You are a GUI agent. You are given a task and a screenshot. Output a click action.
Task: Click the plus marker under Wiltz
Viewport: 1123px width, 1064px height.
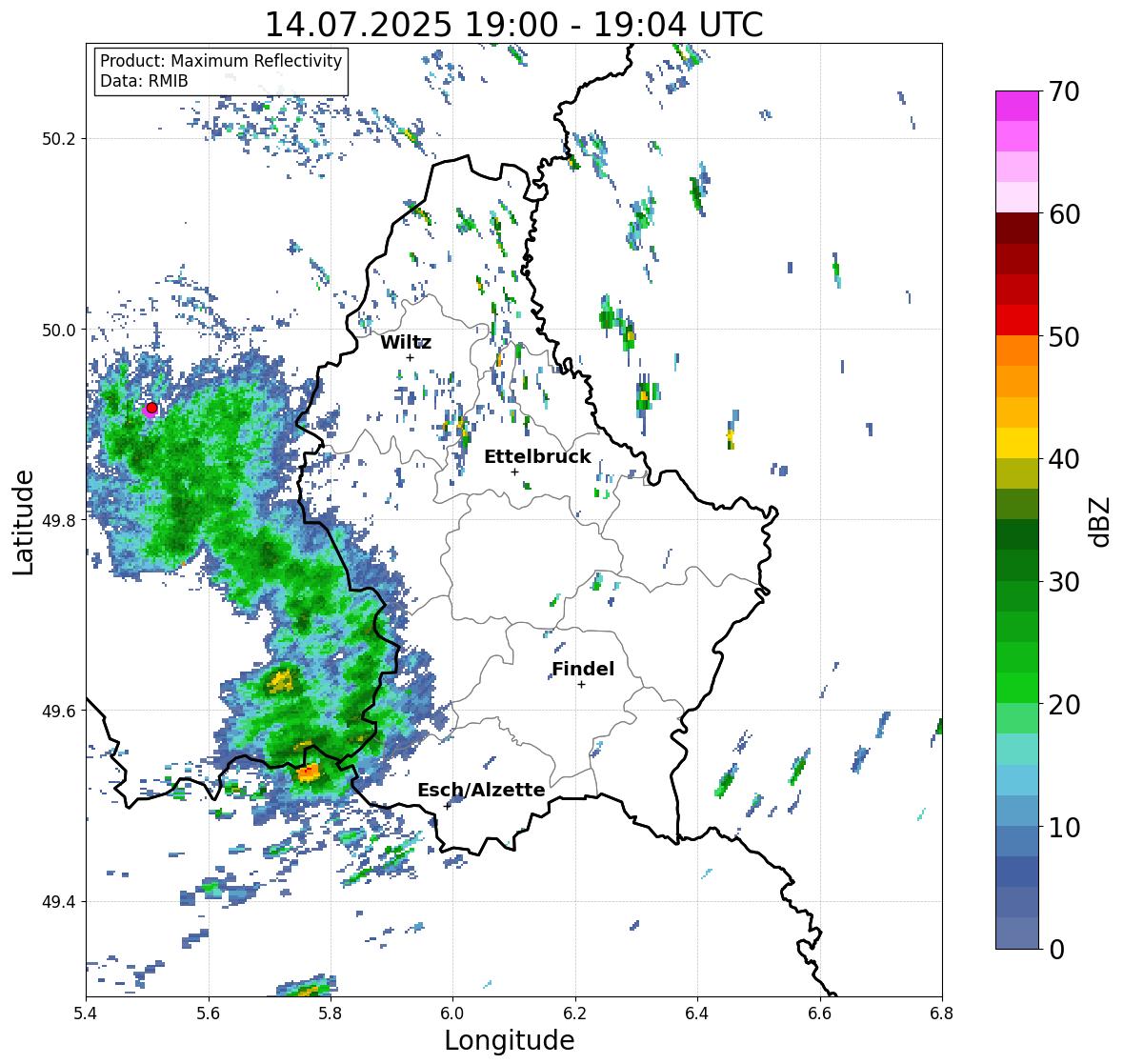pos(411,357)
